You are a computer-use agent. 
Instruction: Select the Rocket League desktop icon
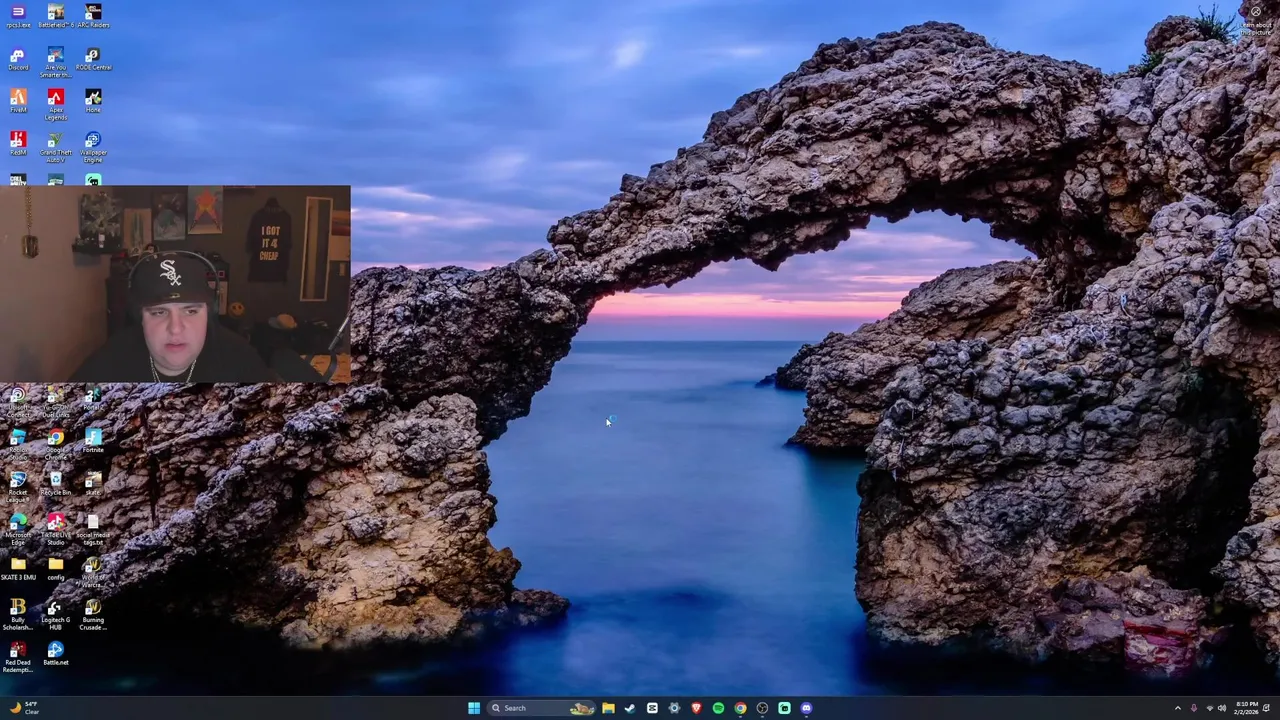click(18, 486)
